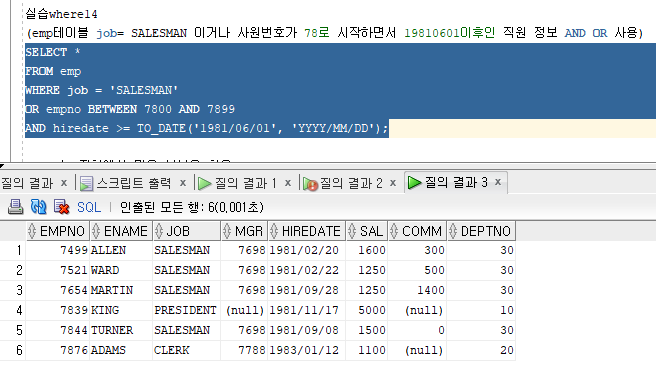656x374 pixels.
Task: Close the 질의 결과 1 tab
Action: pos(288,183)
